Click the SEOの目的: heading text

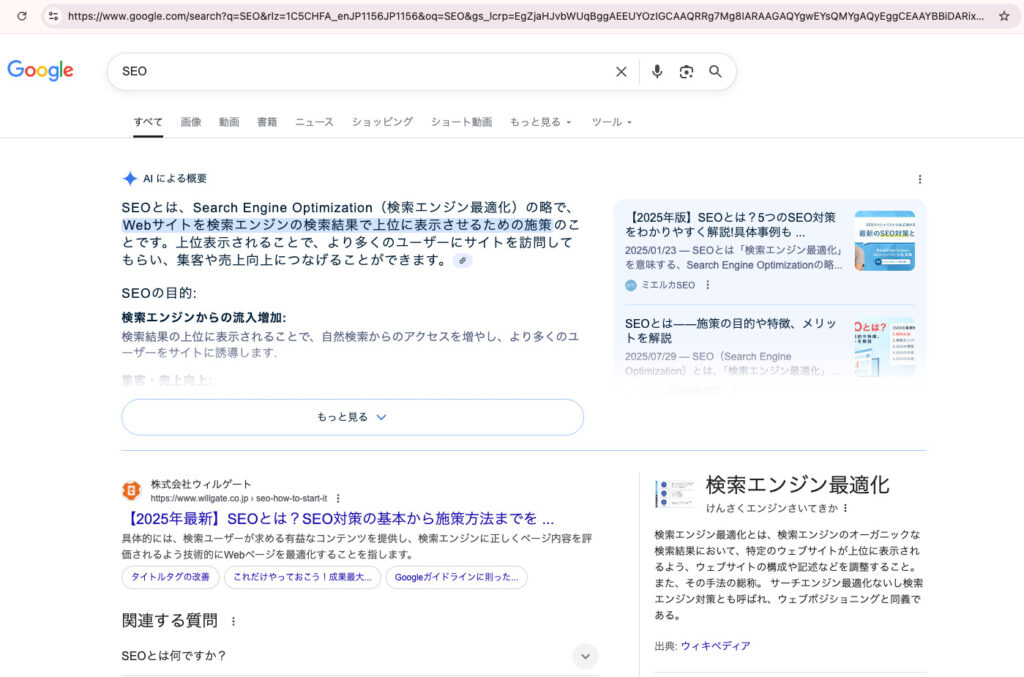(159, 293)
